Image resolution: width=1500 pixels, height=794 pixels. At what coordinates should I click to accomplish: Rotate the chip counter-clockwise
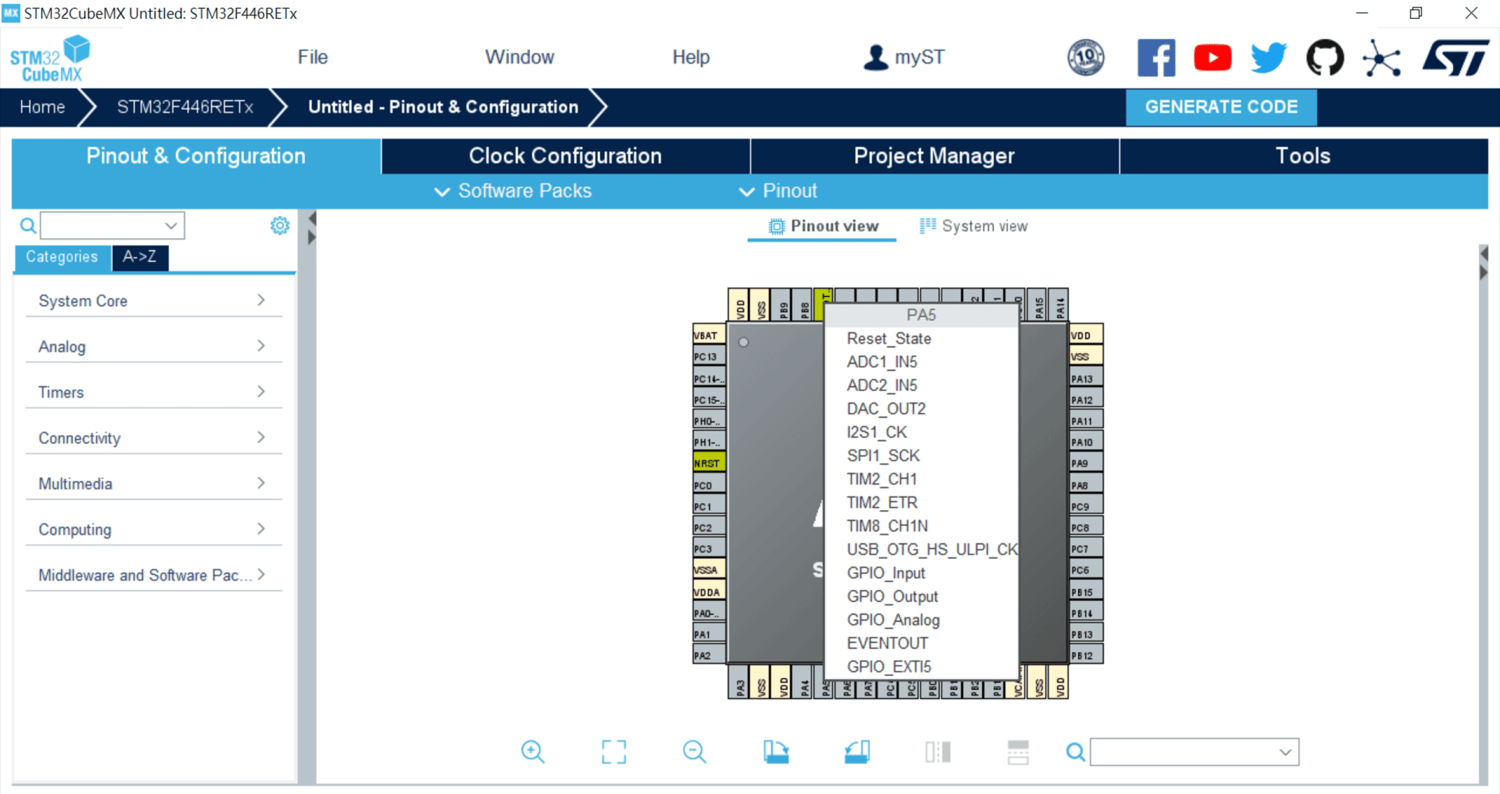(x=857, y=752)
